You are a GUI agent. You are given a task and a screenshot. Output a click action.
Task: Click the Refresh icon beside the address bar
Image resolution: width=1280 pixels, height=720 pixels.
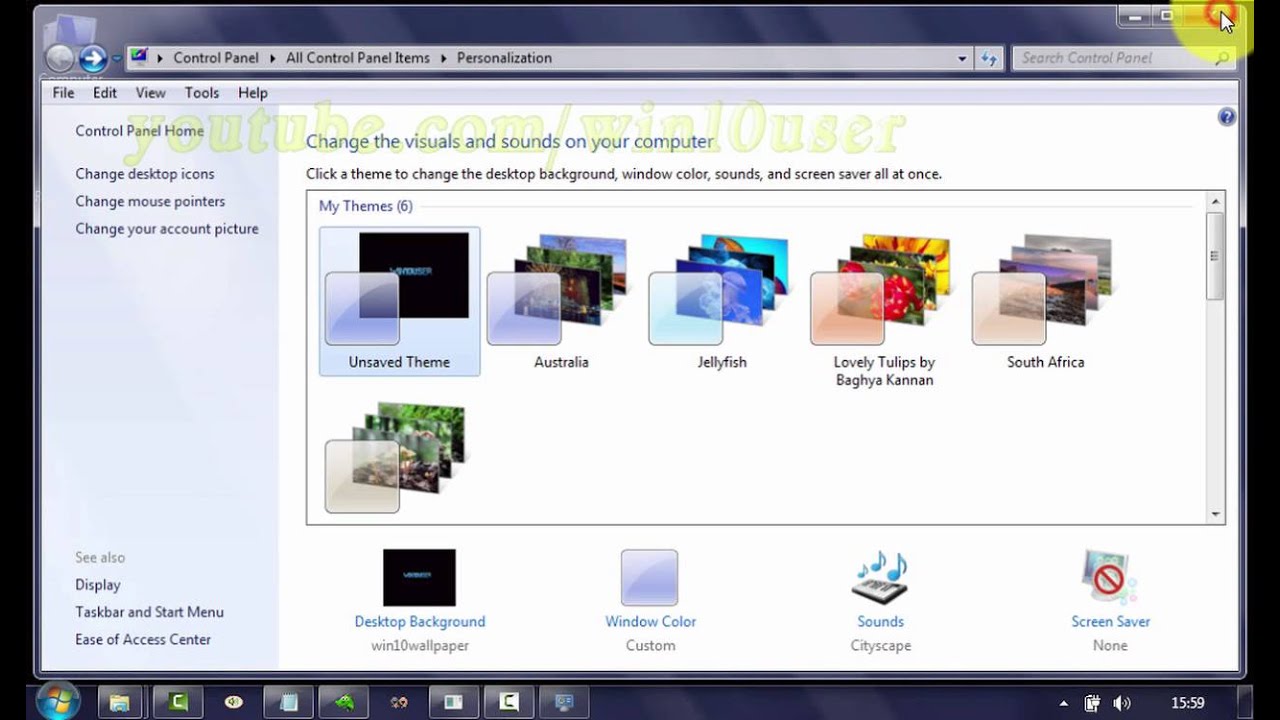(x=989, y=58)
